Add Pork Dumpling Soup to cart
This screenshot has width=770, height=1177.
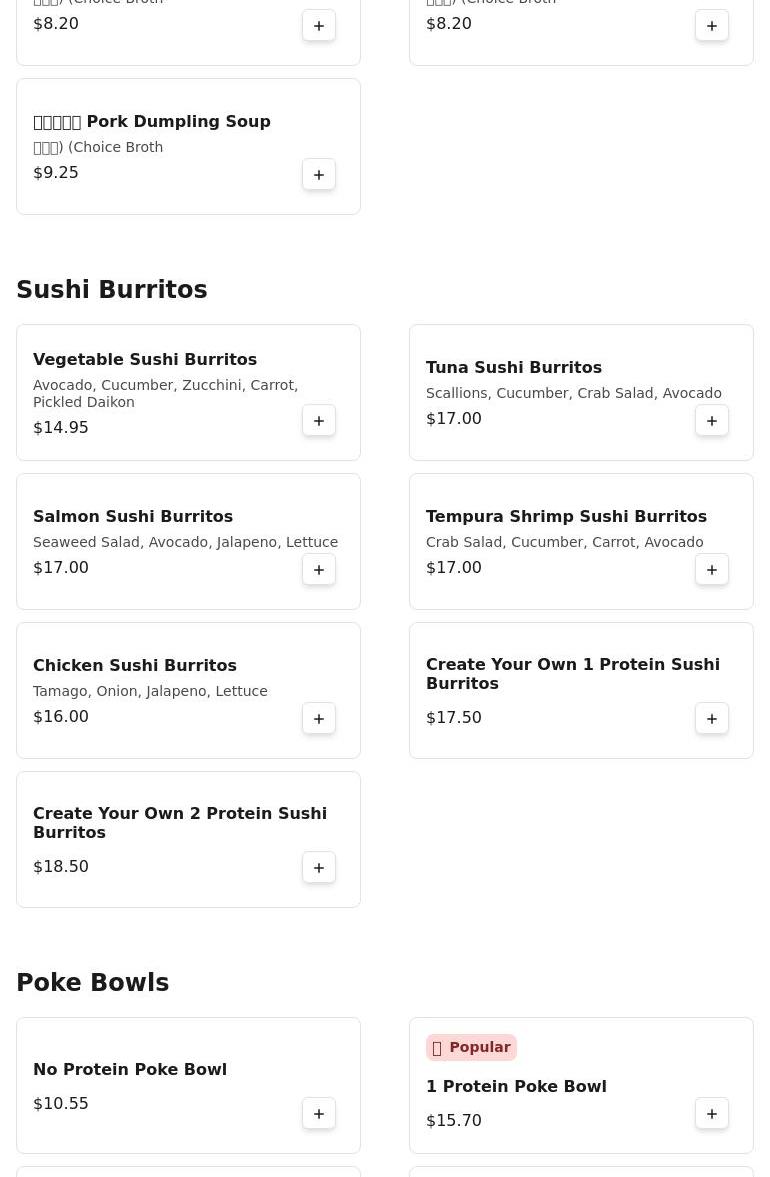pos(319,175)
